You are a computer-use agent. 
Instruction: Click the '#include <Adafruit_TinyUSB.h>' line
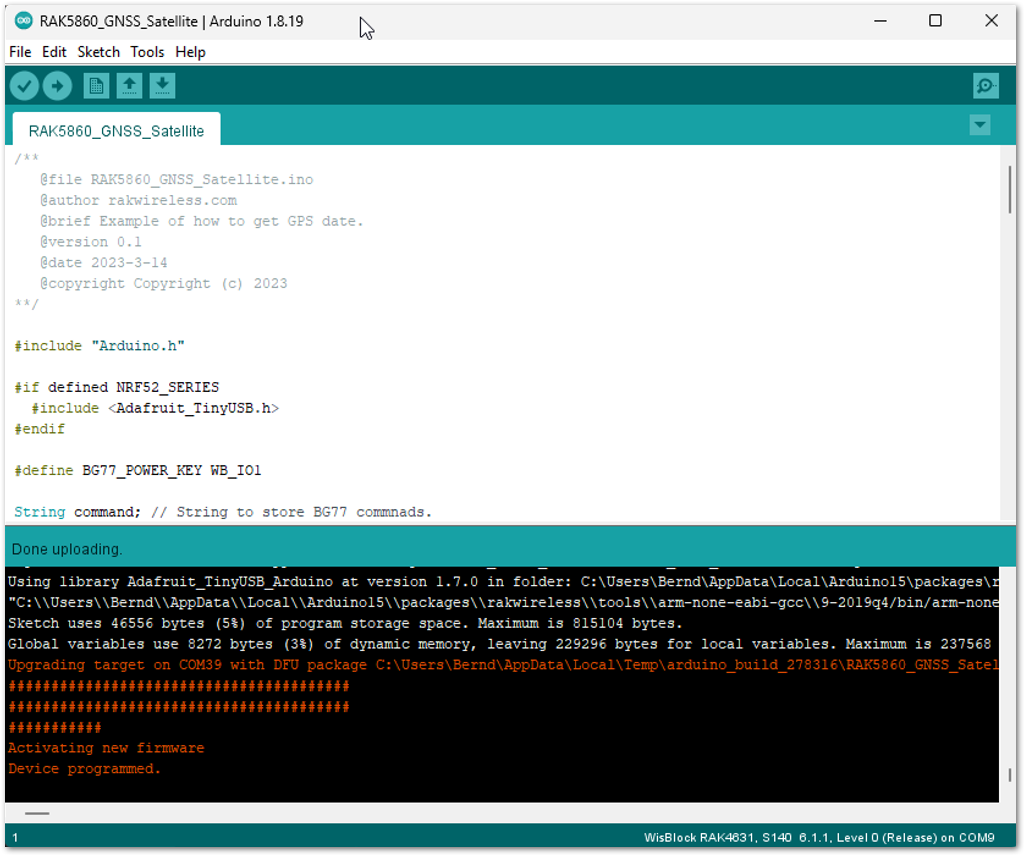(x=156, y=408)
